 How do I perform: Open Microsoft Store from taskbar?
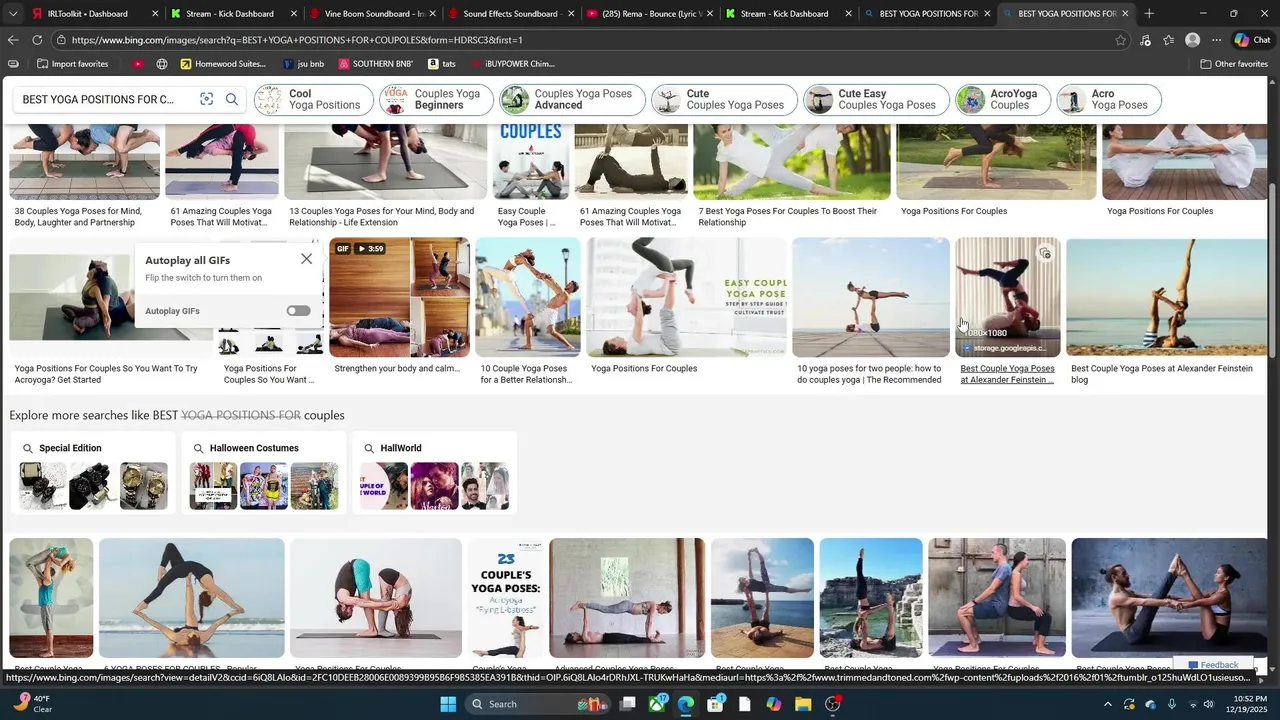[x=715, y=704]
